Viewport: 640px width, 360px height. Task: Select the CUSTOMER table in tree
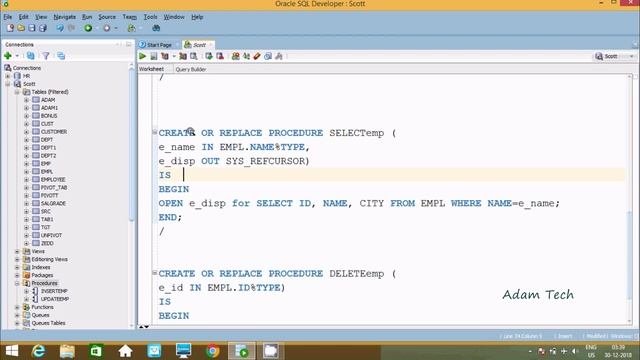[54, 132]
